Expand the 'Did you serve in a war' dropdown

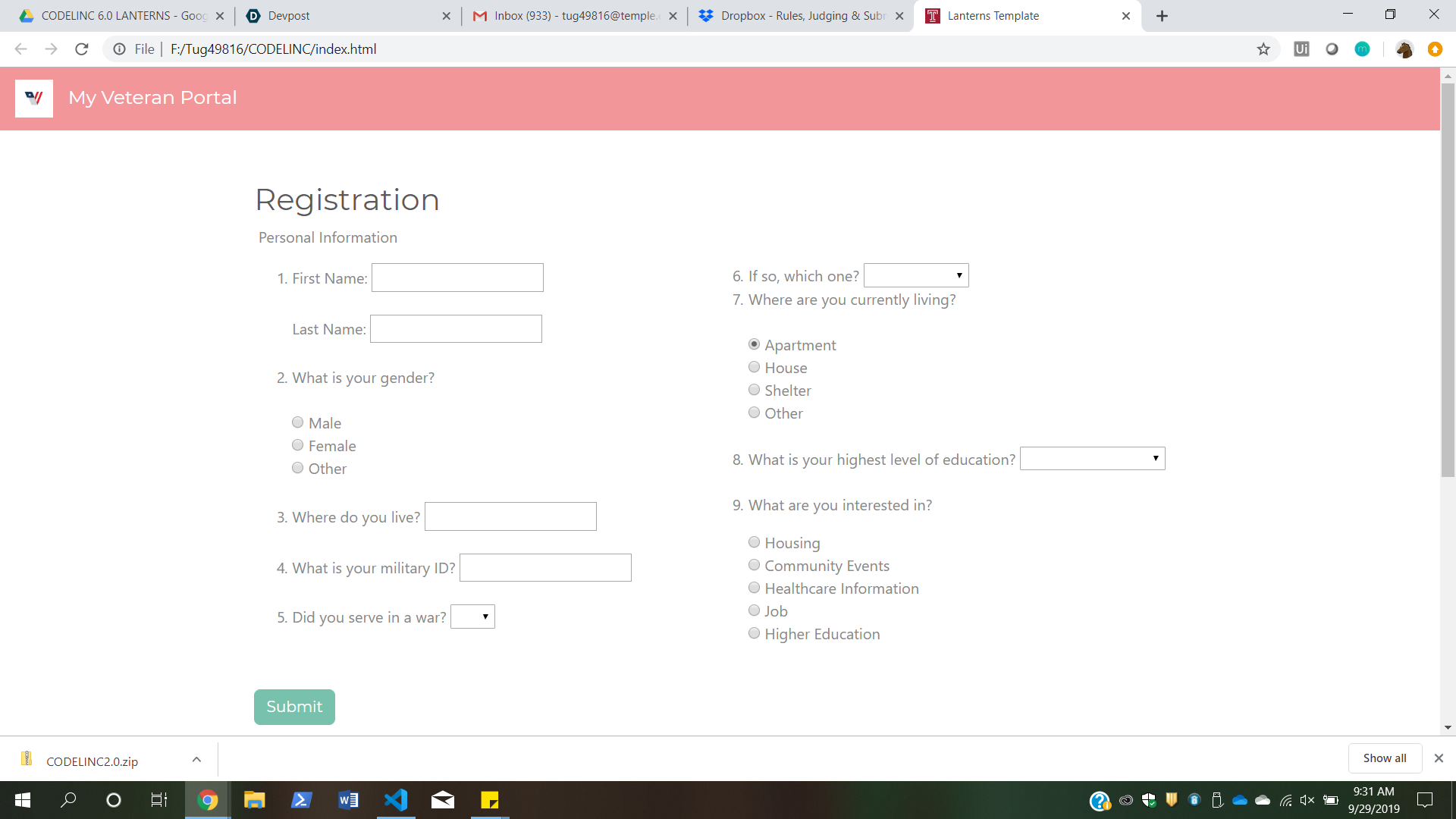pos(472,617)
